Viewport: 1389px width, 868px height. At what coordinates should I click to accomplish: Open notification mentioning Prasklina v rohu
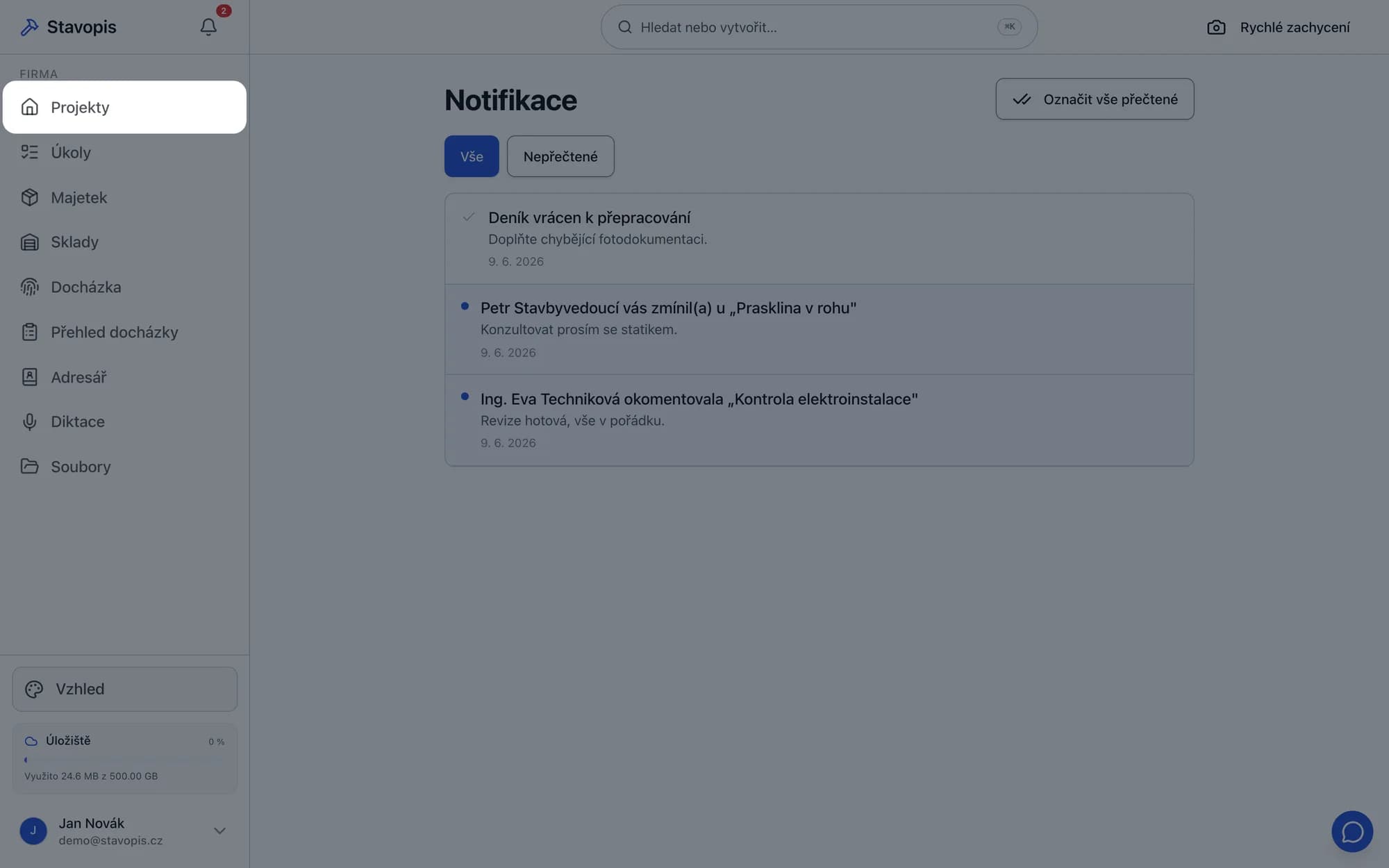(820, 330)
